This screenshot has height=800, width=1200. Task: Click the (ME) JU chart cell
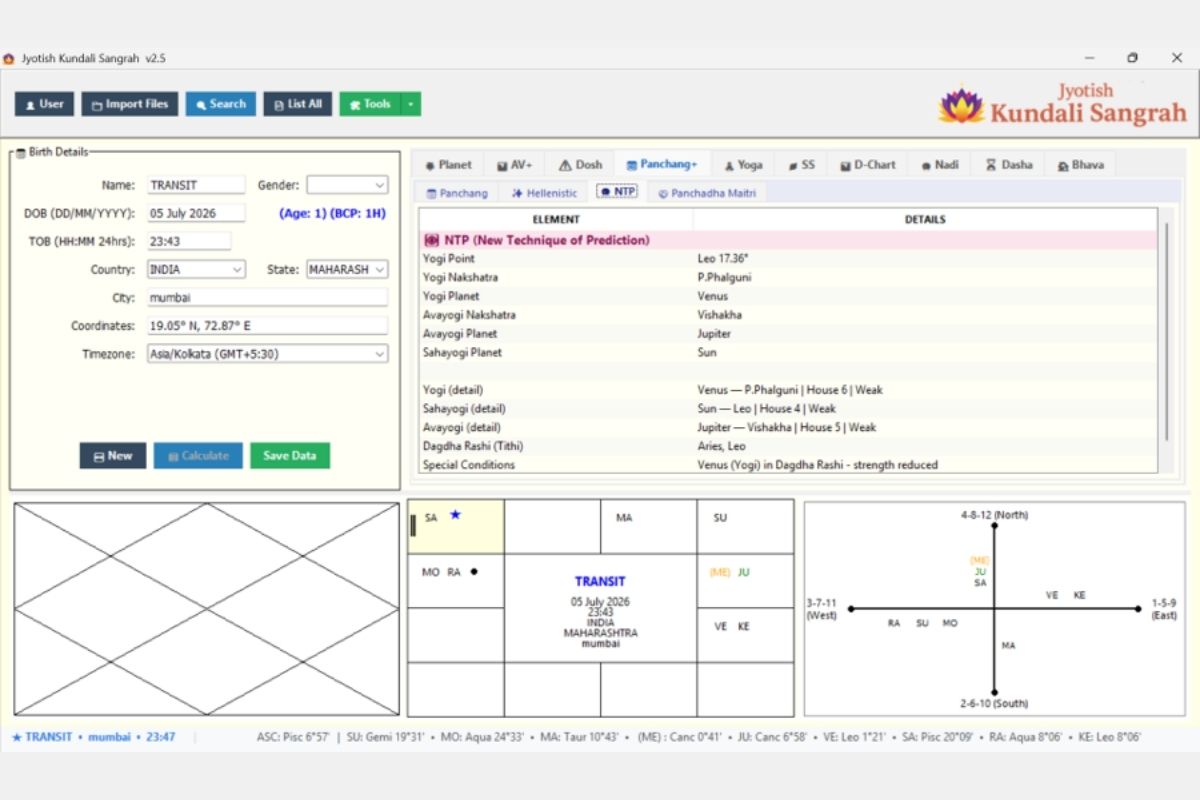click(745, 581)
